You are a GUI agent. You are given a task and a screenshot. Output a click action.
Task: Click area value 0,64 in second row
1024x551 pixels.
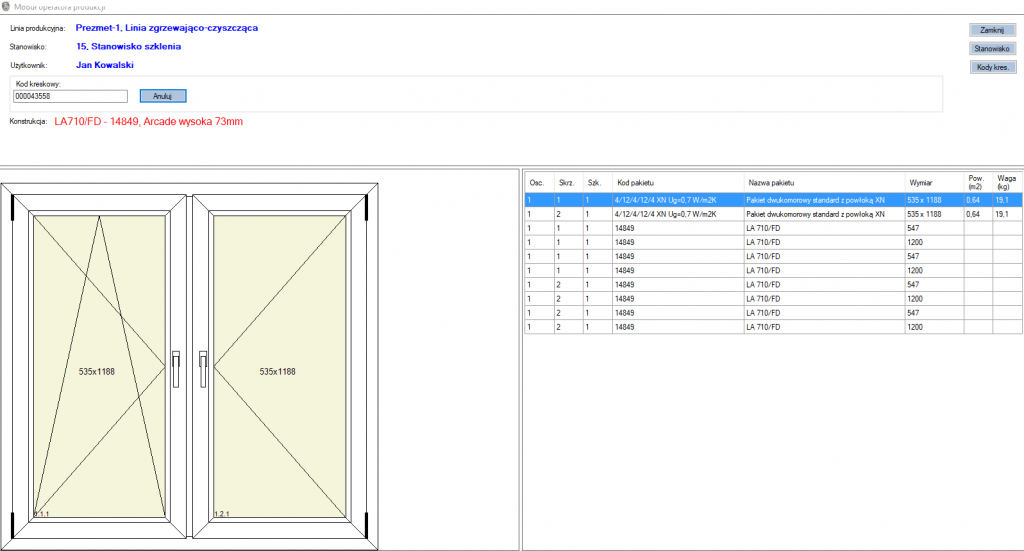[x=973, y=214]
